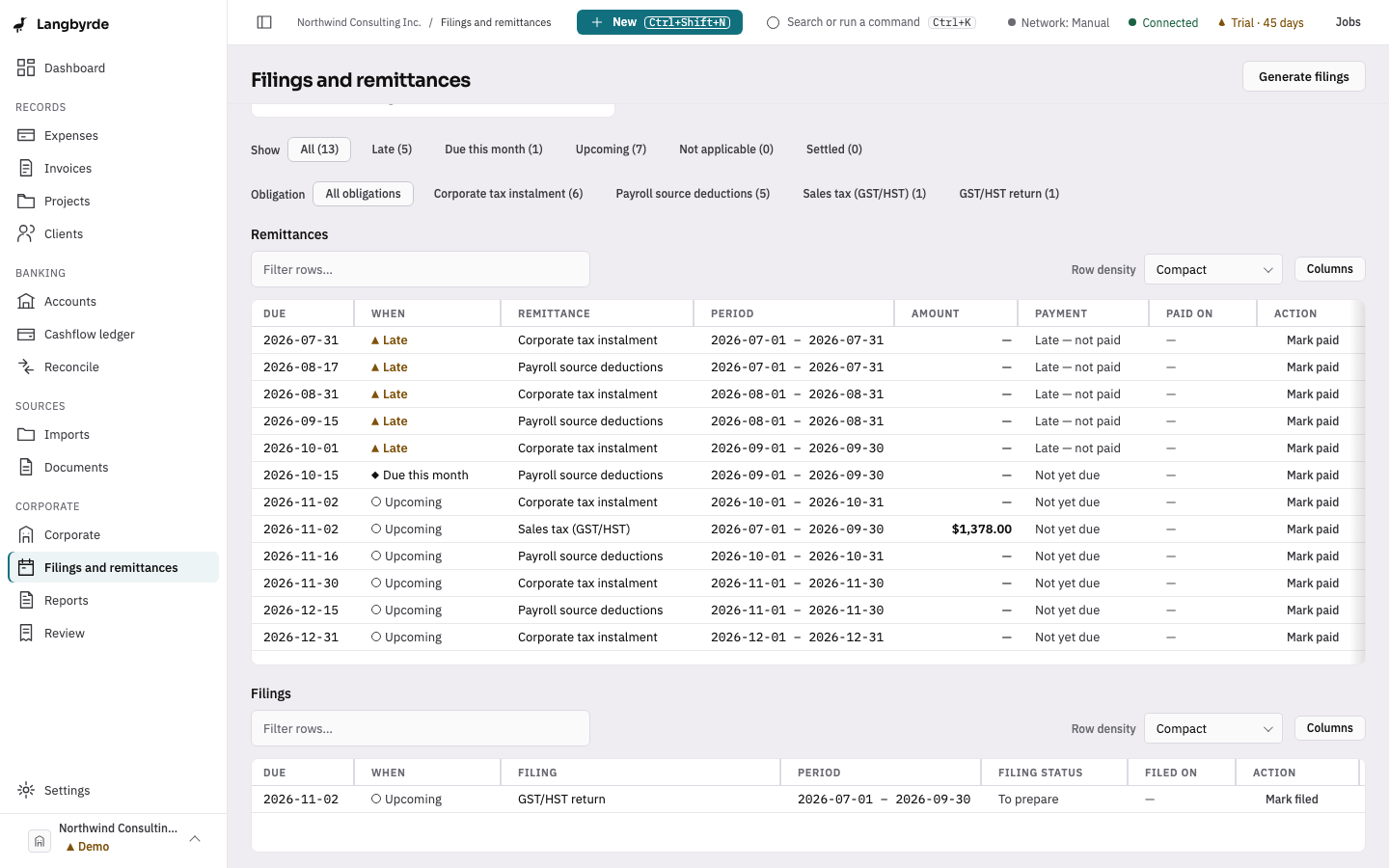Open the Documents page
The height and width of the screenshot is (868, 1389).
(114, 467)
